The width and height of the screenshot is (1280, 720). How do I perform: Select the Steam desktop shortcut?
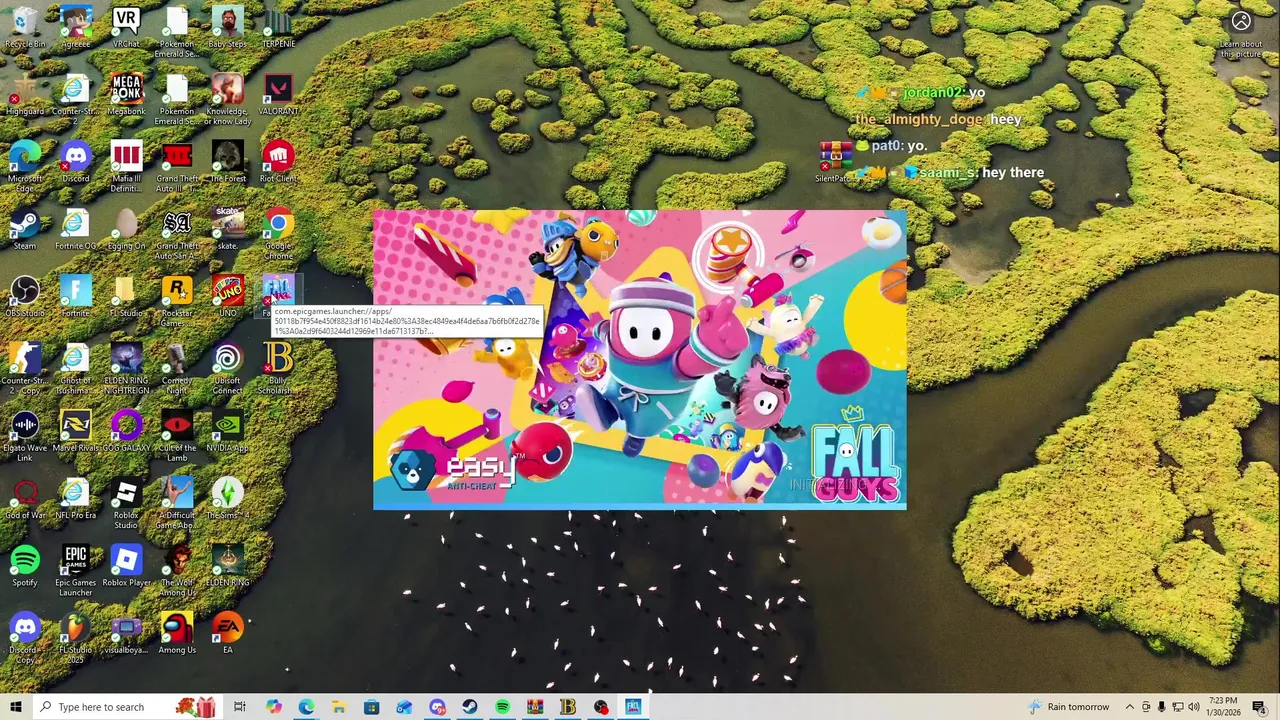click(25, 229)
